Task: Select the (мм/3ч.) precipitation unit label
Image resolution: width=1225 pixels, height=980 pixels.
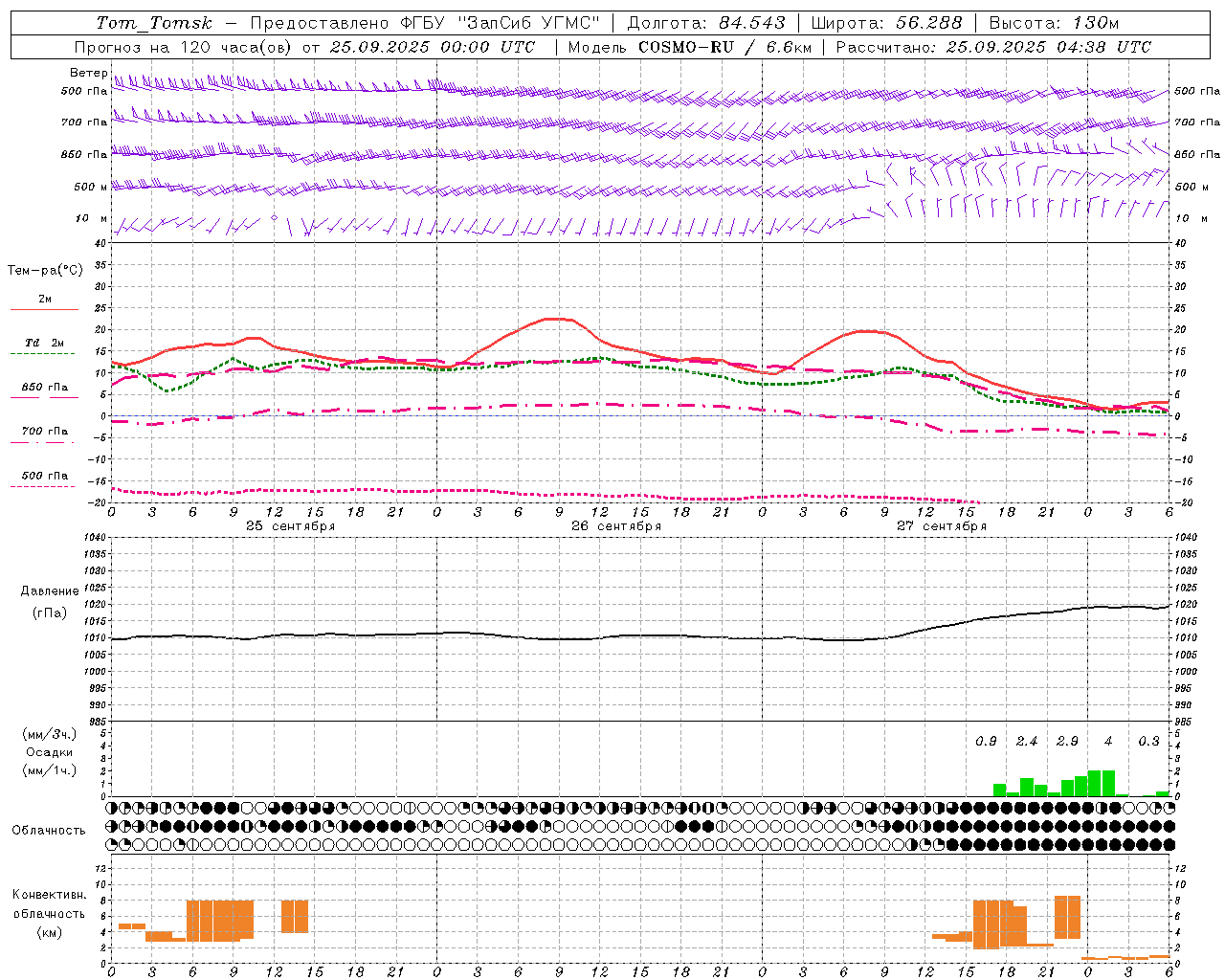Action: tap(50, 734)
